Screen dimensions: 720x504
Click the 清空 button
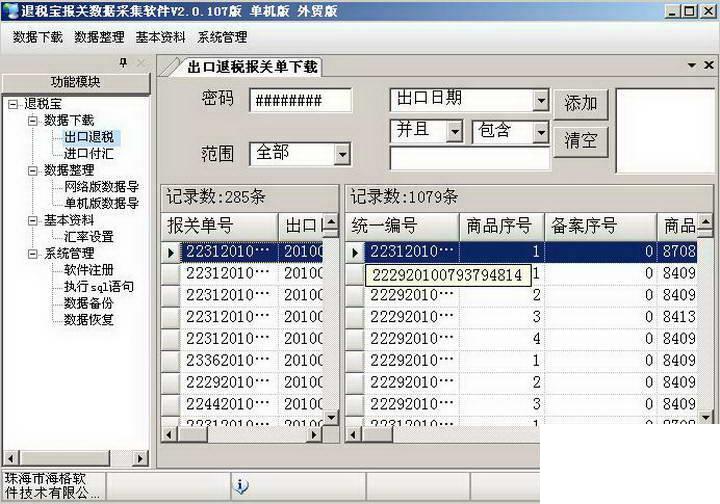point(581,141)
